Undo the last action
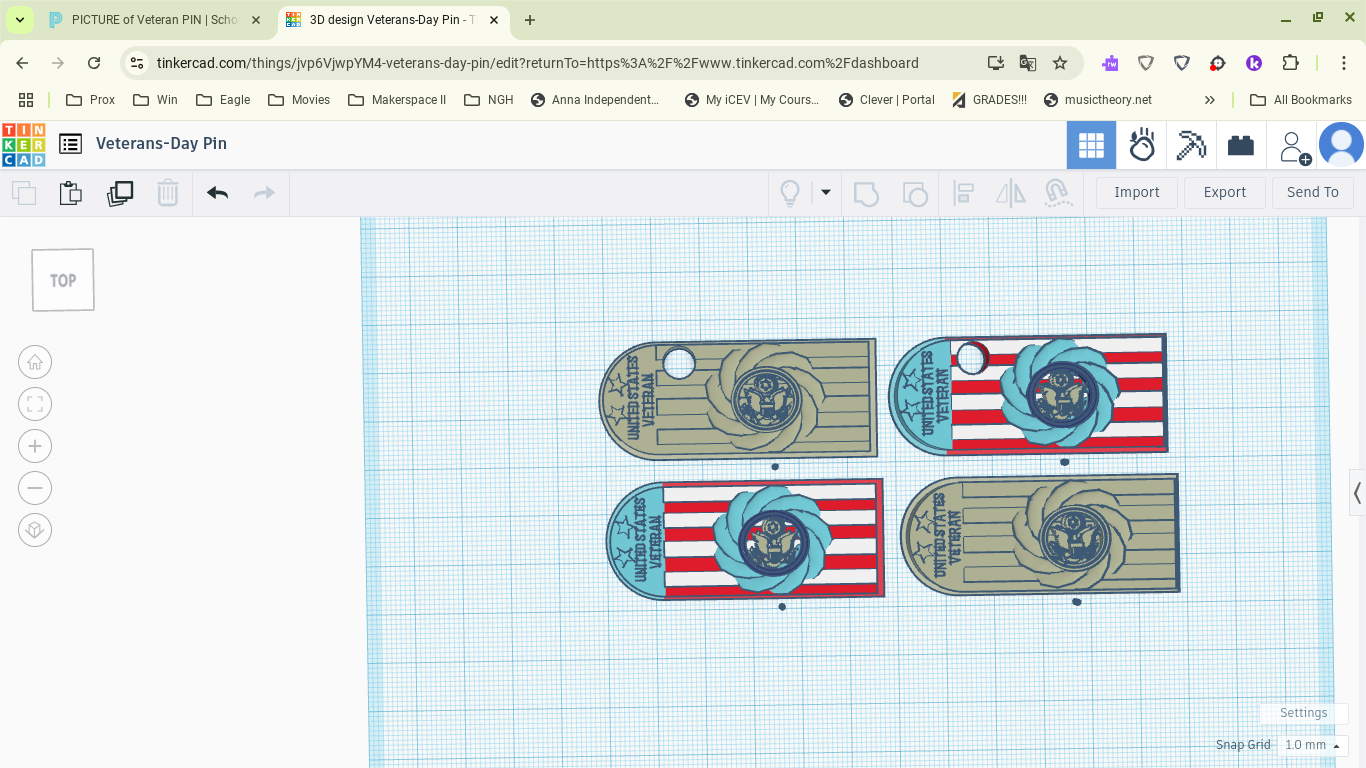The width and height of the screenshot is (1366, 768). coord(217,193)
